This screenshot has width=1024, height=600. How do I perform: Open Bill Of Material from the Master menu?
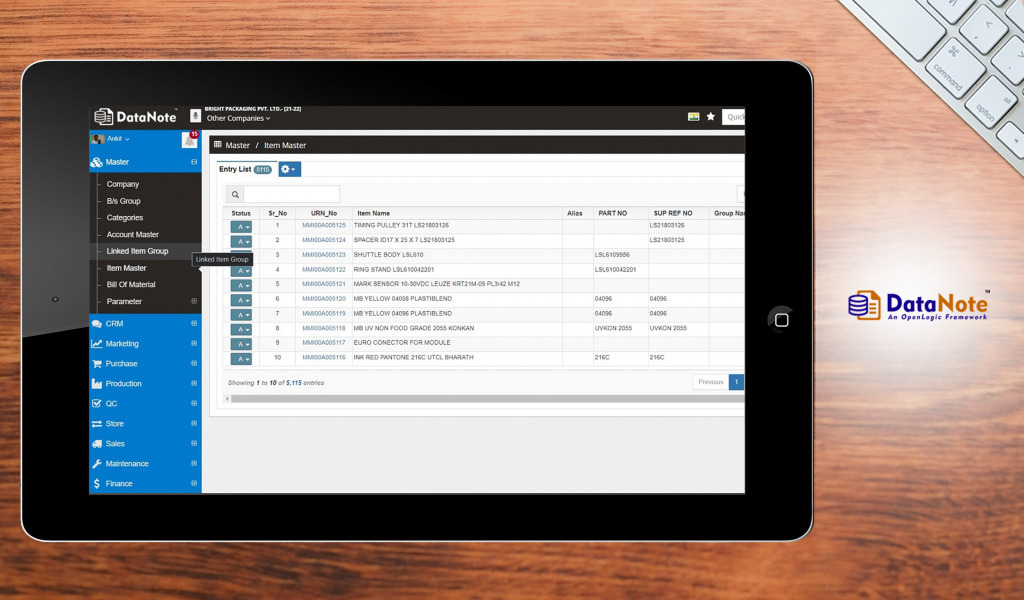[x=131, y=284]
